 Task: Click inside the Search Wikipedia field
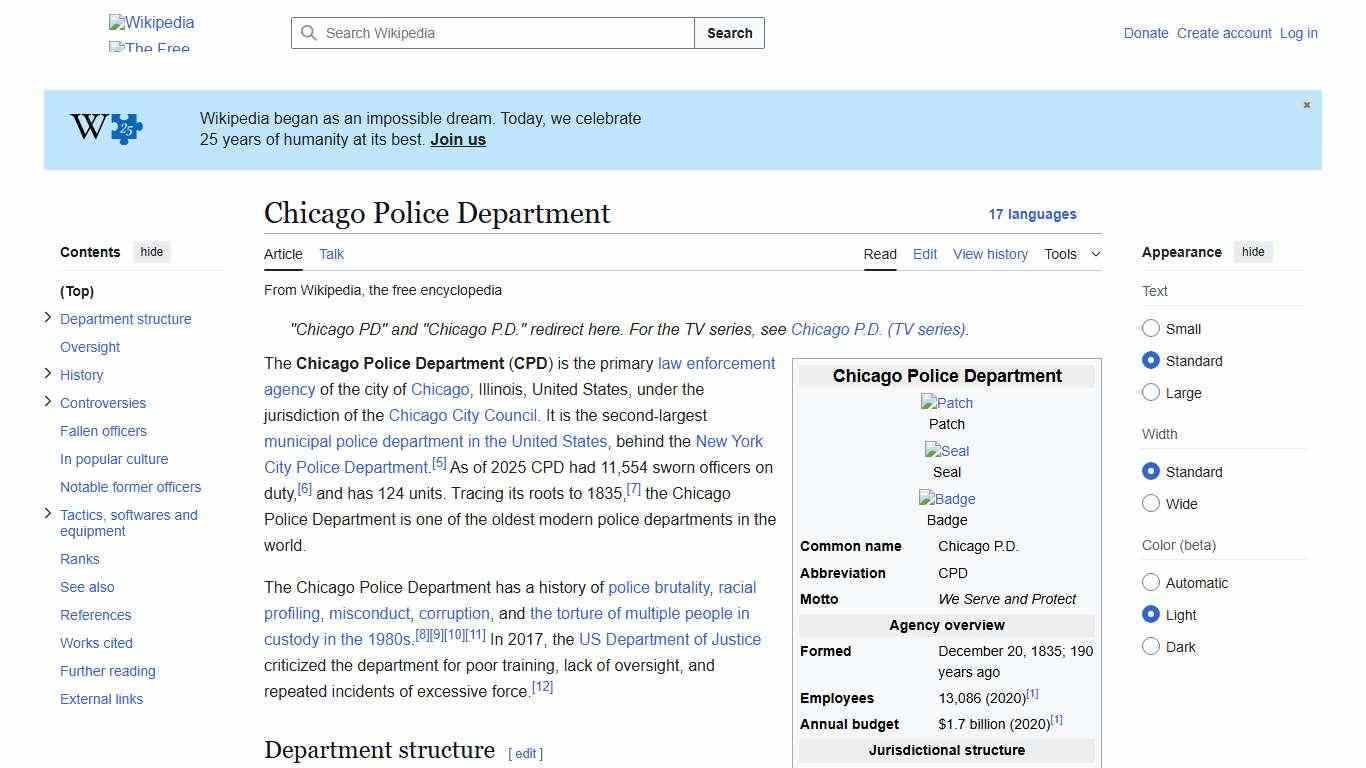(490, 33)
